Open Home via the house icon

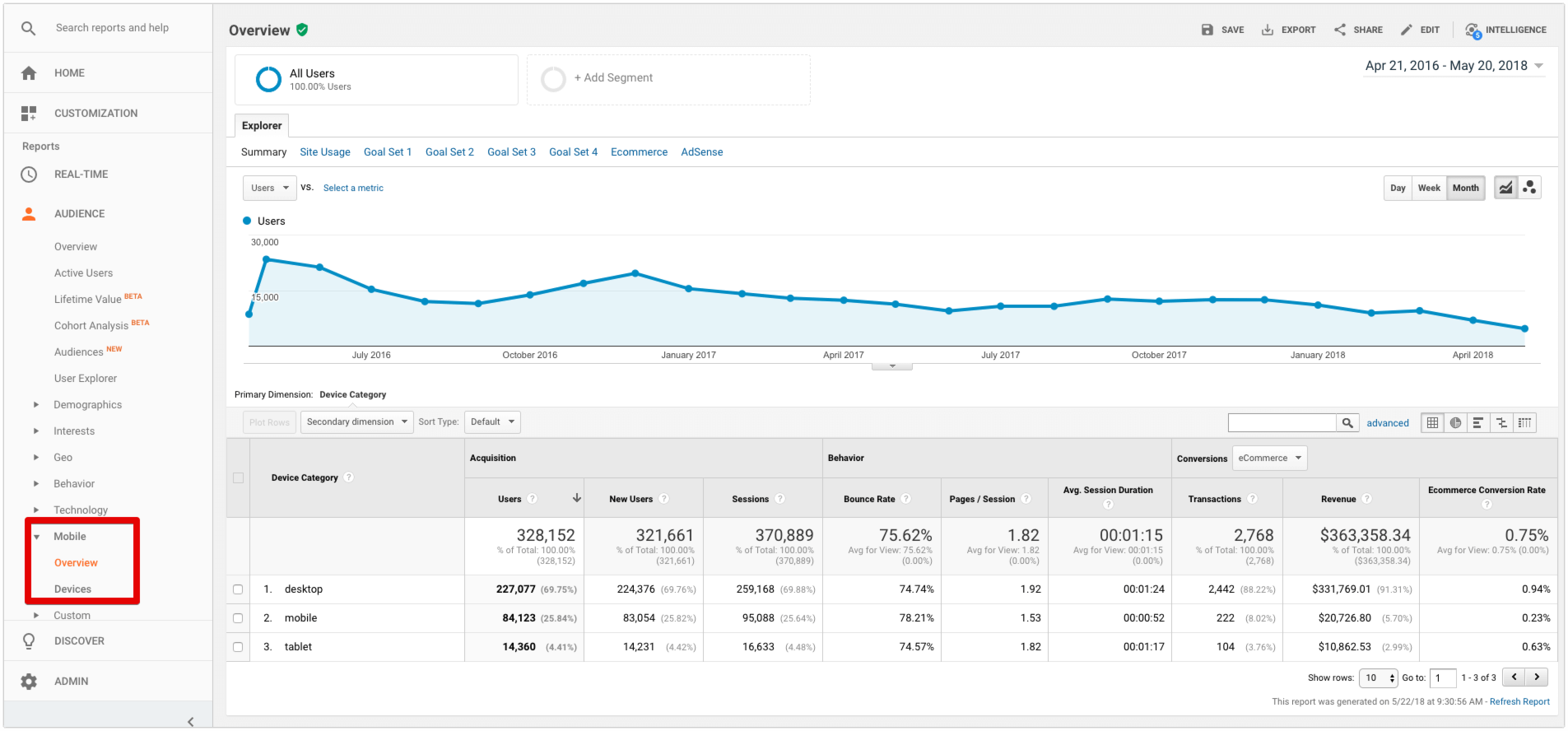29,73
